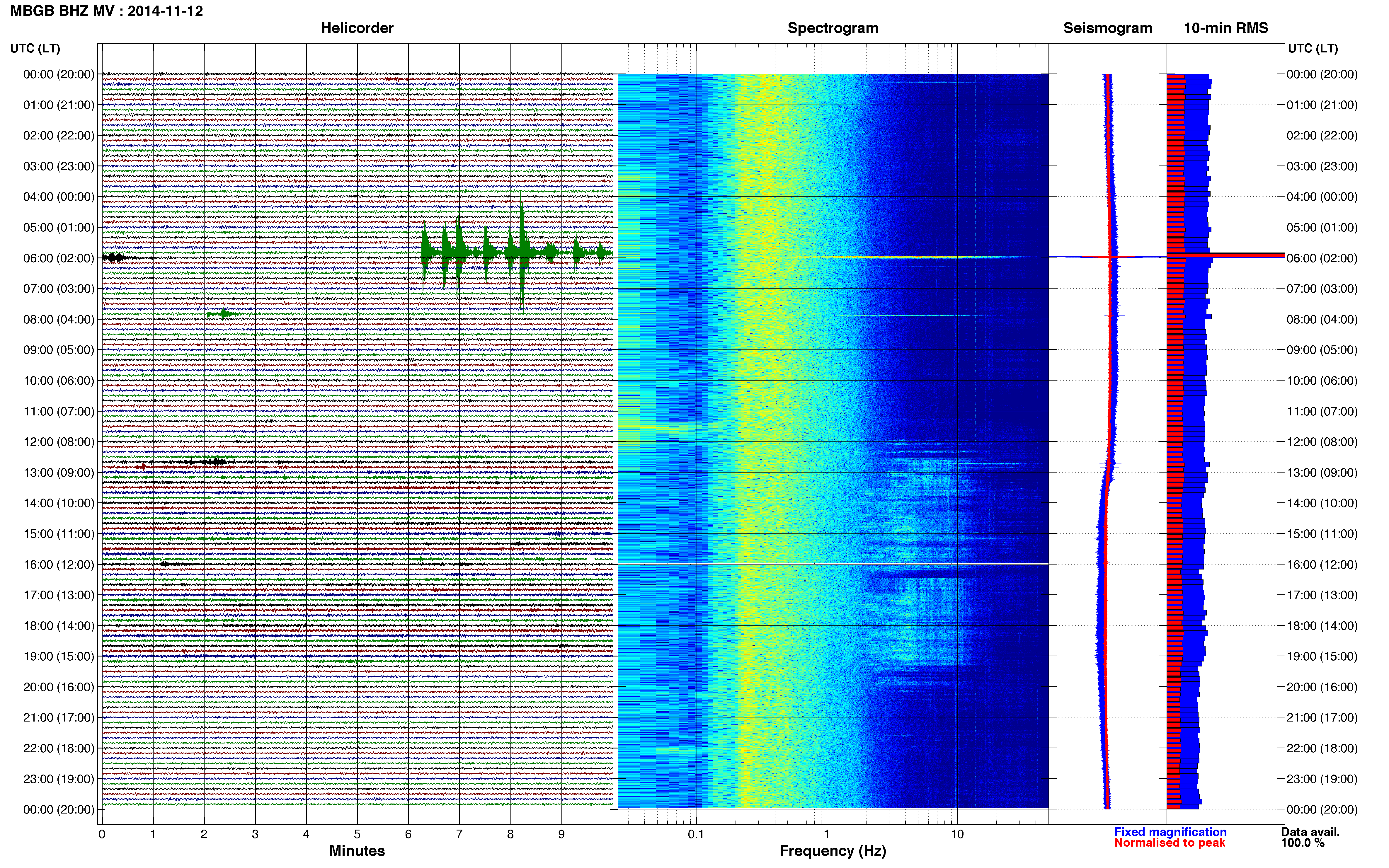The width and height of the screenshot is (1389, 868).
Task: Click the top '00:00 (20:00)' label on the helicorder axis
Action: (59, 74)
